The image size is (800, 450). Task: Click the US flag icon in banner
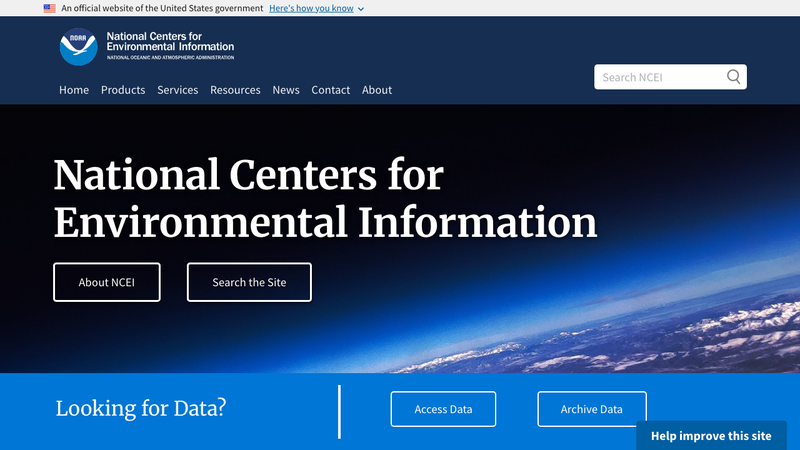[49, 8]
